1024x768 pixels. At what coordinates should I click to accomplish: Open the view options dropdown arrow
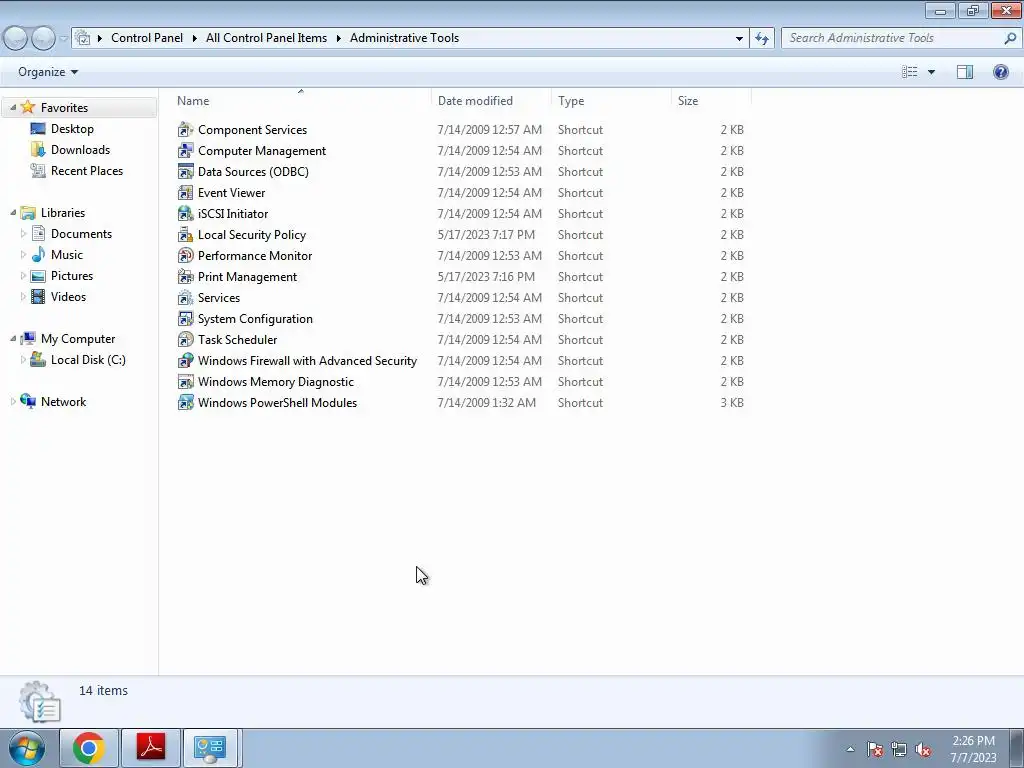pyautogui.click(x=931, y=72)
